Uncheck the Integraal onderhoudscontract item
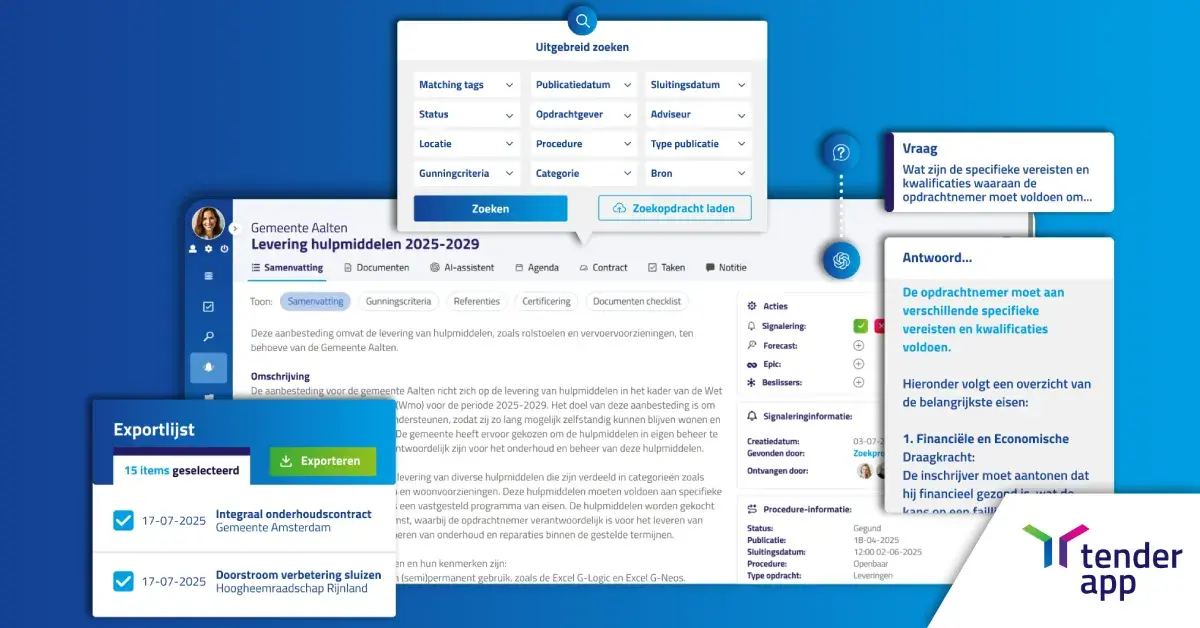1200x628 pixels. coord(123,520)
